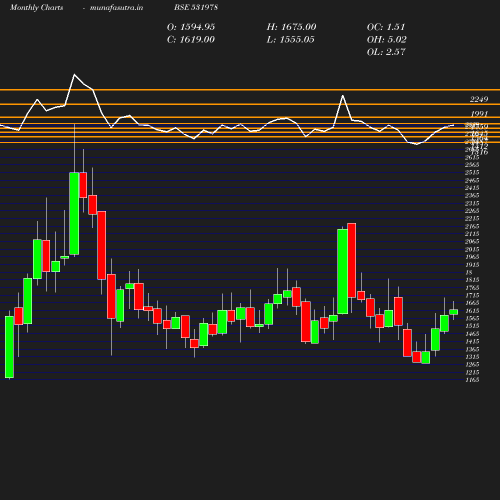Click the 1765 price axis label
Image resolution: width=500 pixels, height=500 pixels.
[x=472, y=288]
